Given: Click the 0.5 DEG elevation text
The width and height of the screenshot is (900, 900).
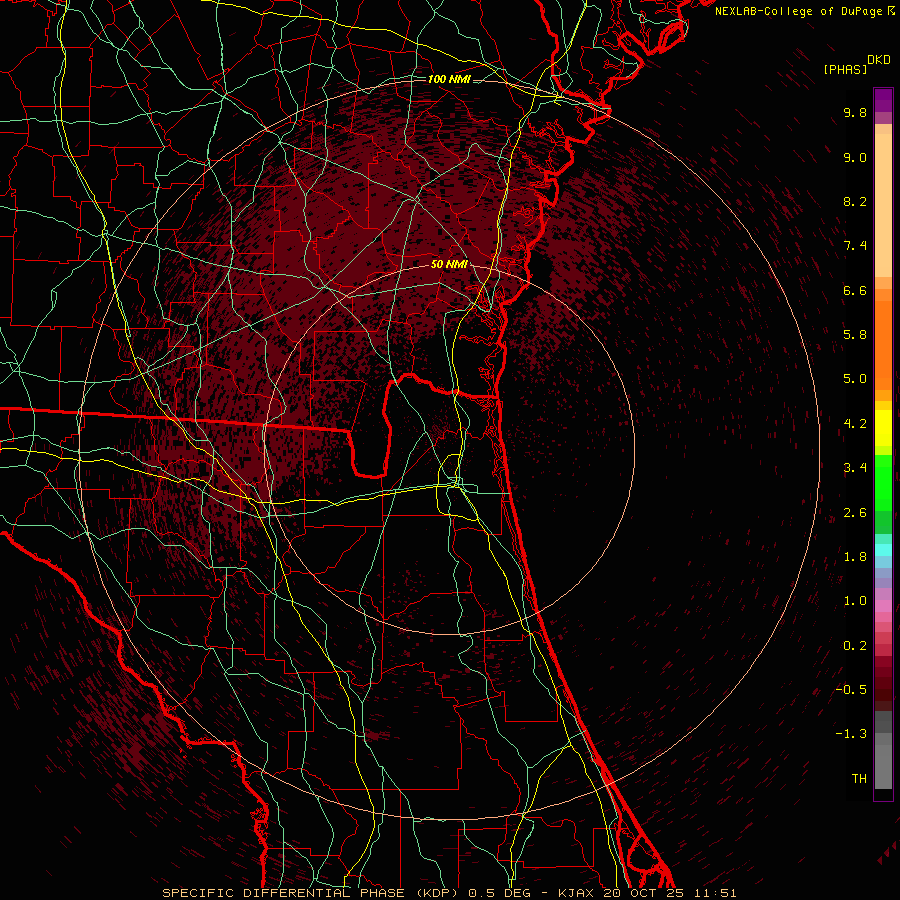Looking at the screenshot, I should tap(500, 893).
